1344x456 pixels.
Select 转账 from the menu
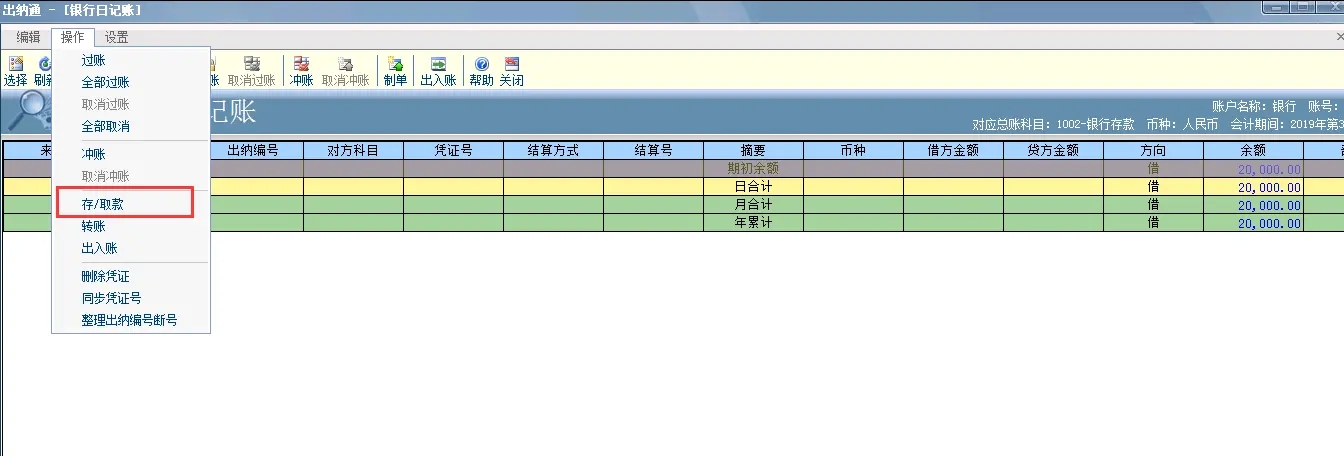pyautogui.click(x=93, y=226)
